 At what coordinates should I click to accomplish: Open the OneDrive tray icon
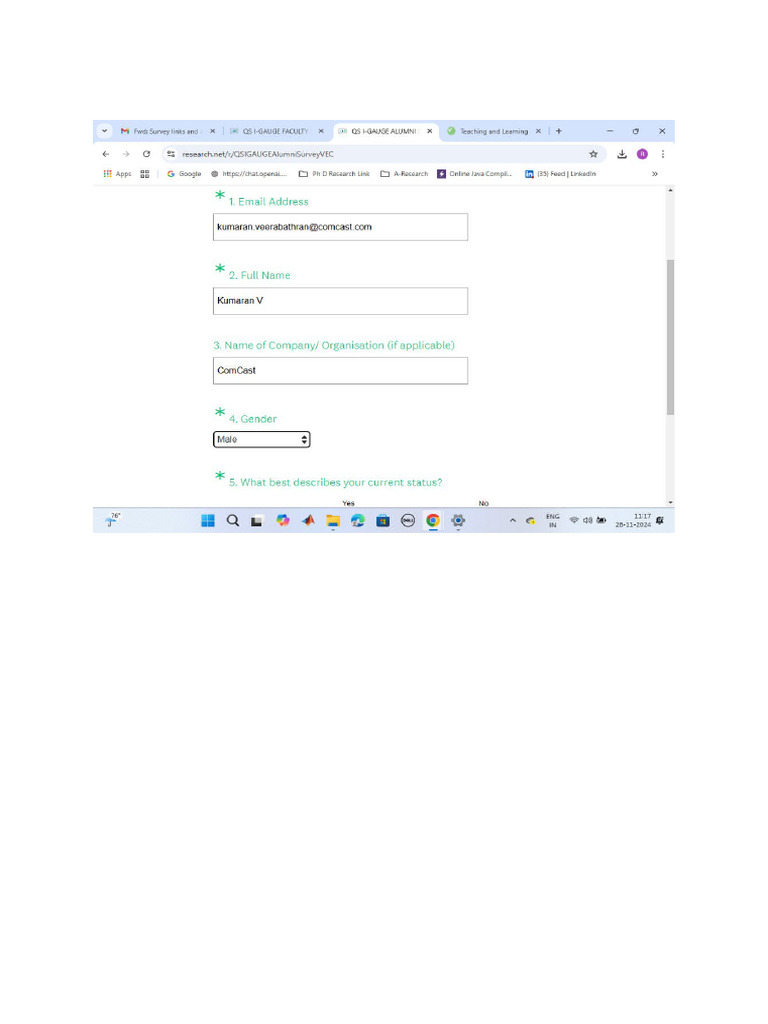click(x=531, y=520)
